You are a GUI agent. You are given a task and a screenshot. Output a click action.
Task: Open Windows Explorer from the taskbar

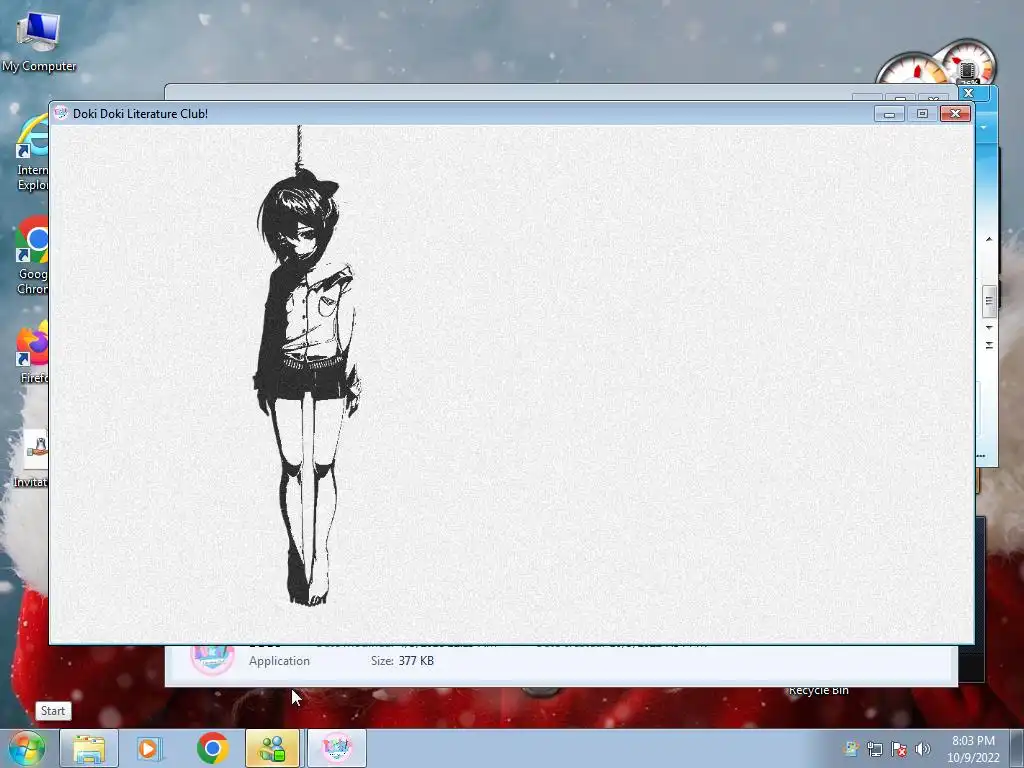click(x=89, y=748)
